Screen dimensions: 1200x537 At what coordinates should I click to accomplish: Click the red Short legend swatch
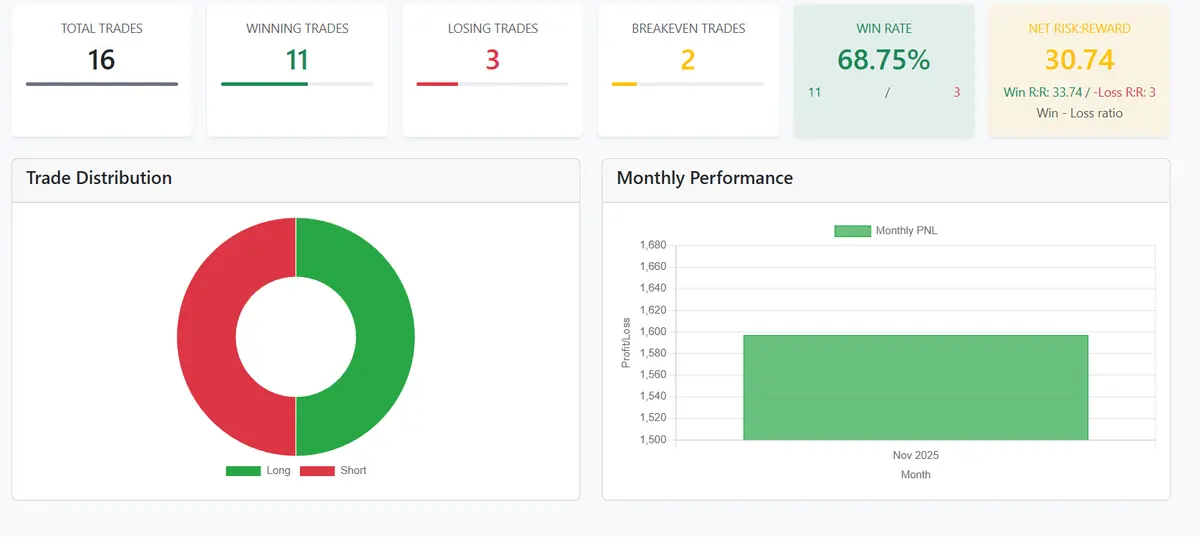(x=317, y=471)
